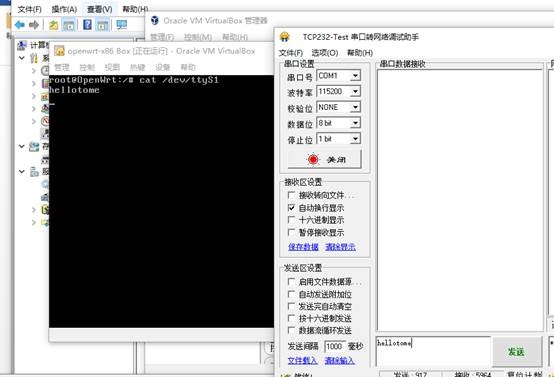
Task: Click the green 发送 send button
Action: [517, 352]
